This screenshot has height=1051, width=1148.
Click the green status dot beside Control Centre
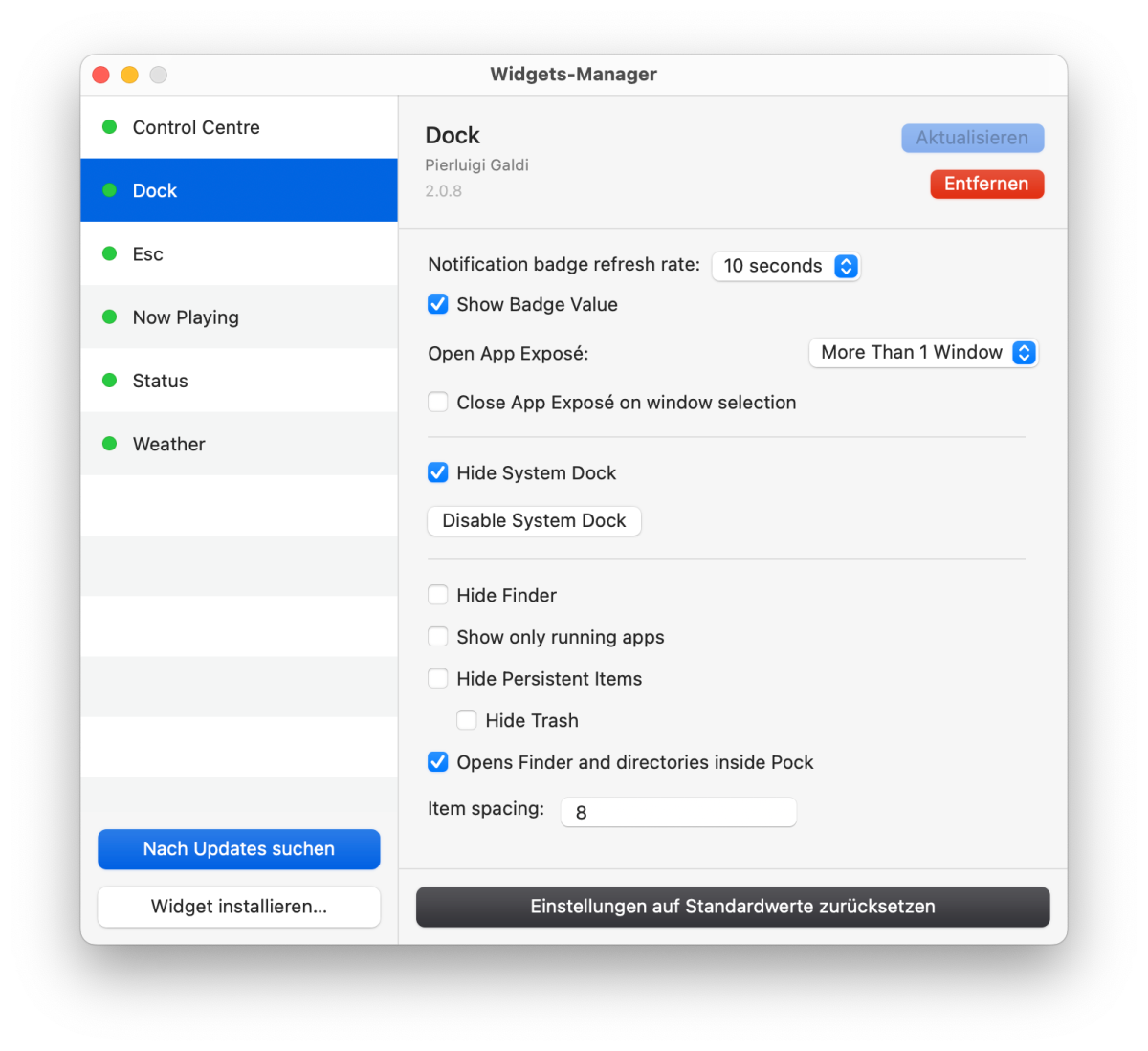[109, 127]
